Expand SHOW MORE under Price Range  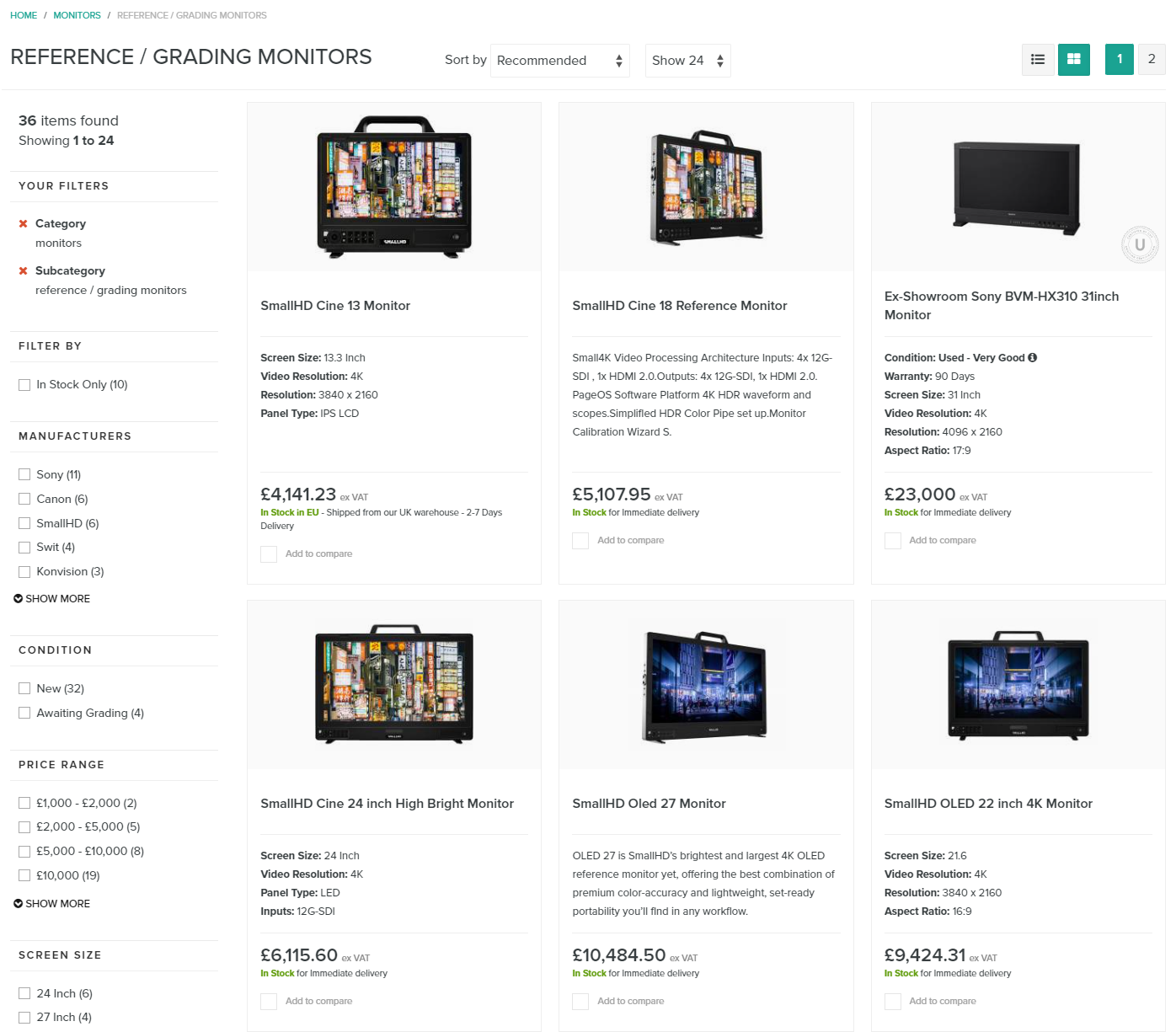(x=51, y=903)
